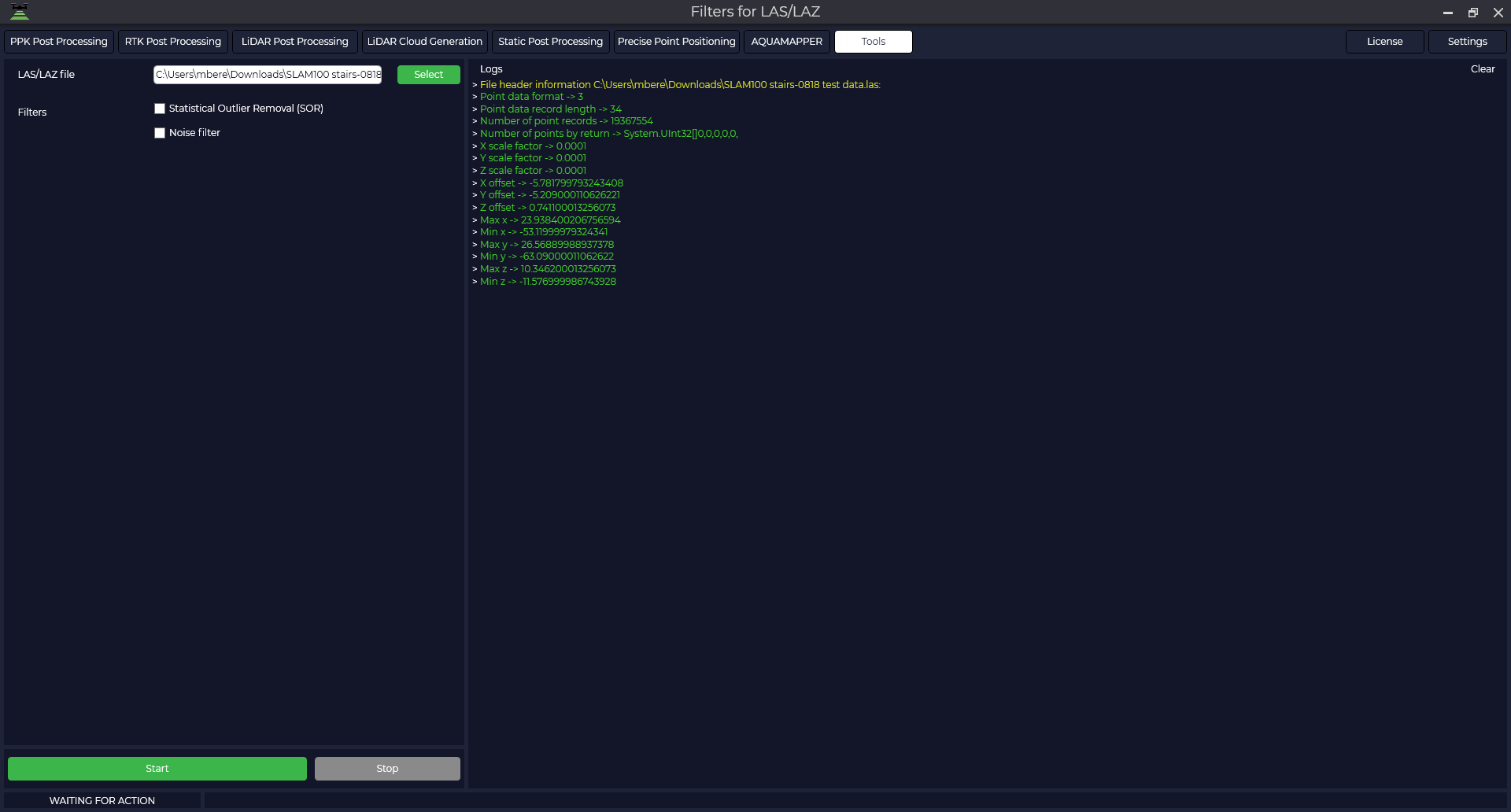Select the Static Post Processing tab
Image resolution: width=1511 pixels, height=812 pixels.
[x=551, y=42]
